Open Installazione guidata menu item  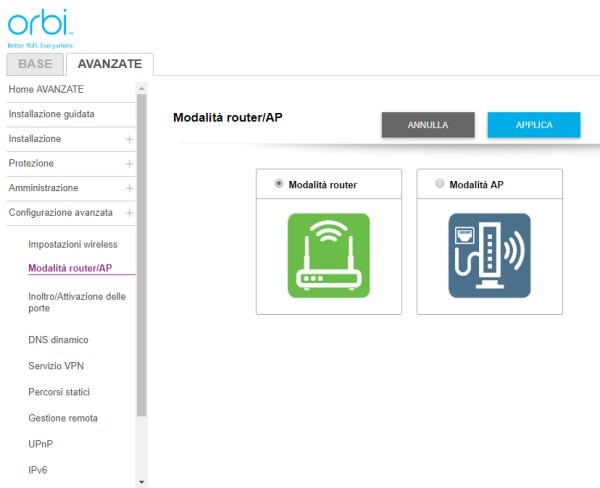[x=51, y=114]
